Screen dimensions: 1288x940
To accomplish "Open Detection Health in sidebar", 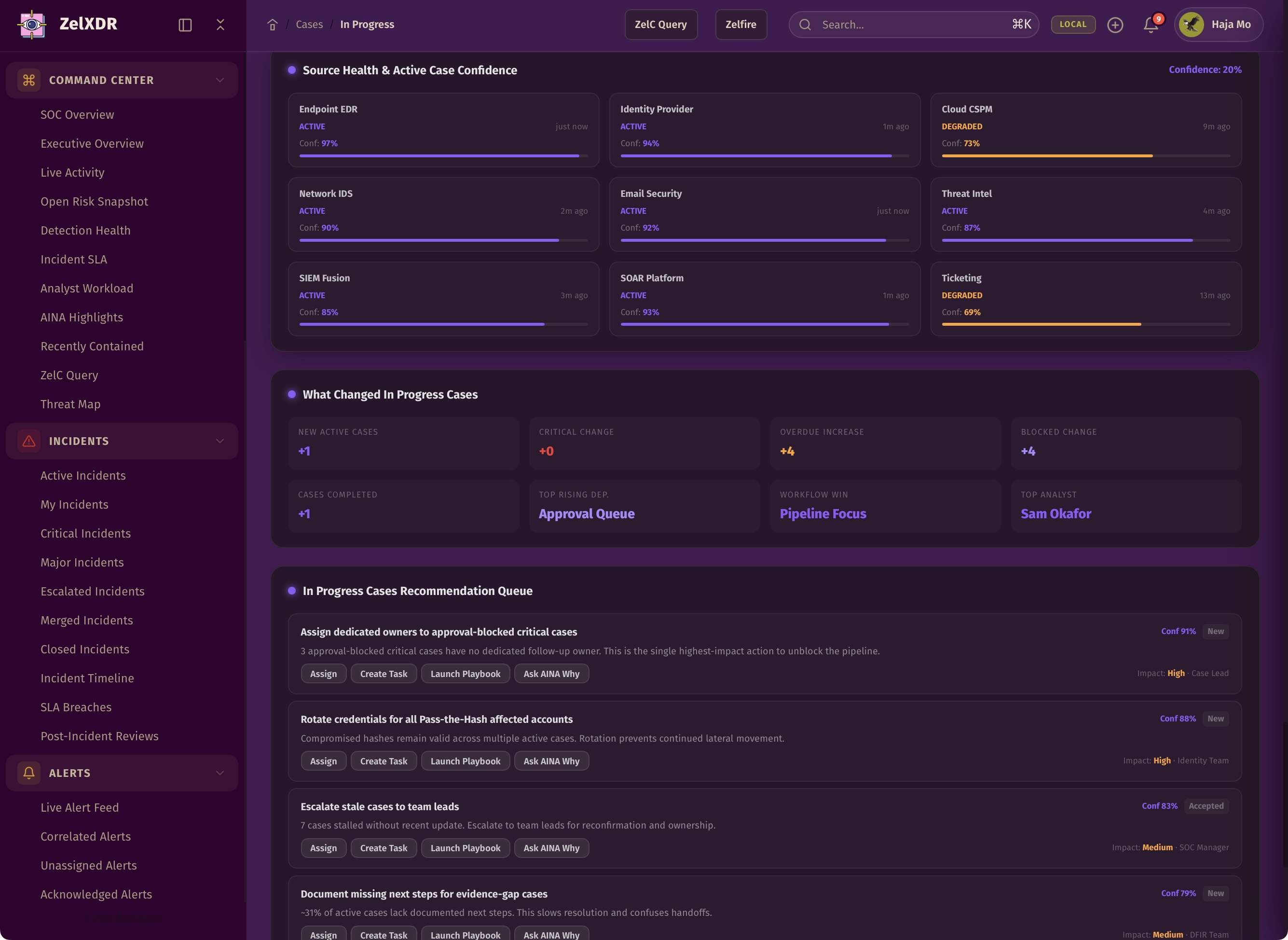I will (85, 231).
